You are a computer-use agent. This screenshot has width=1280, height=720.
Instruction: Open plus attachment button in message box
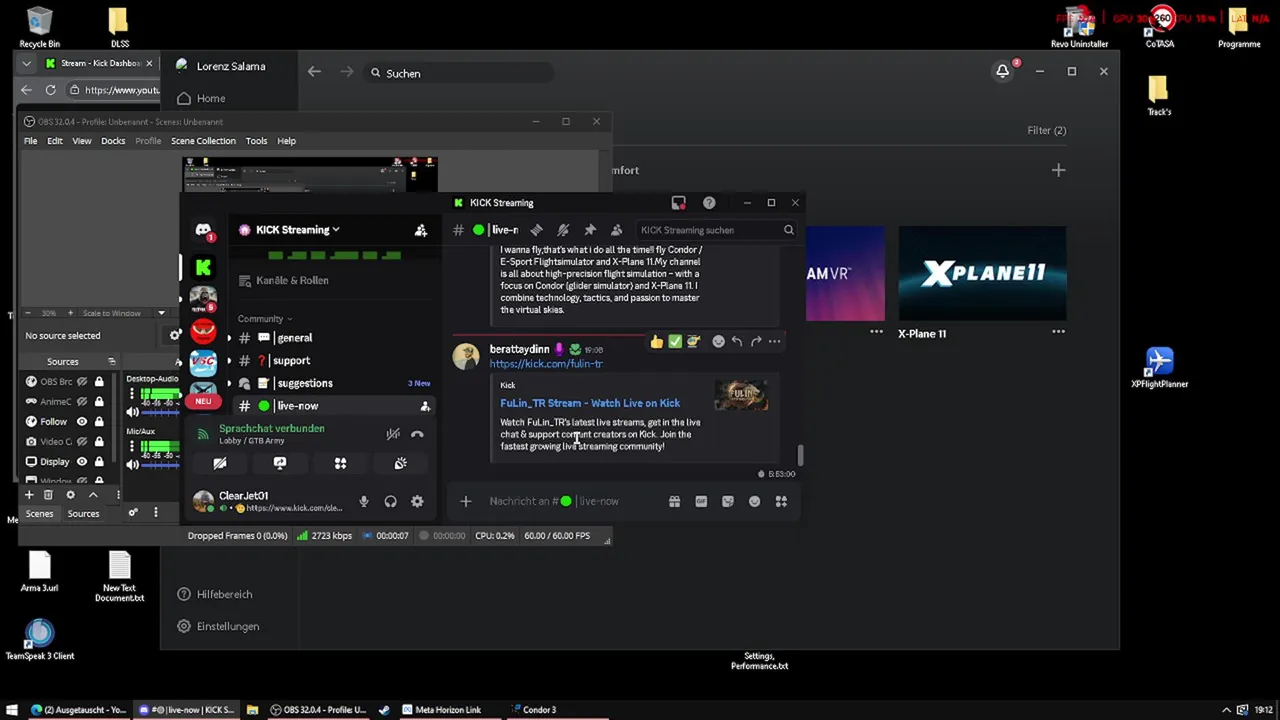[x=465, y=501]
